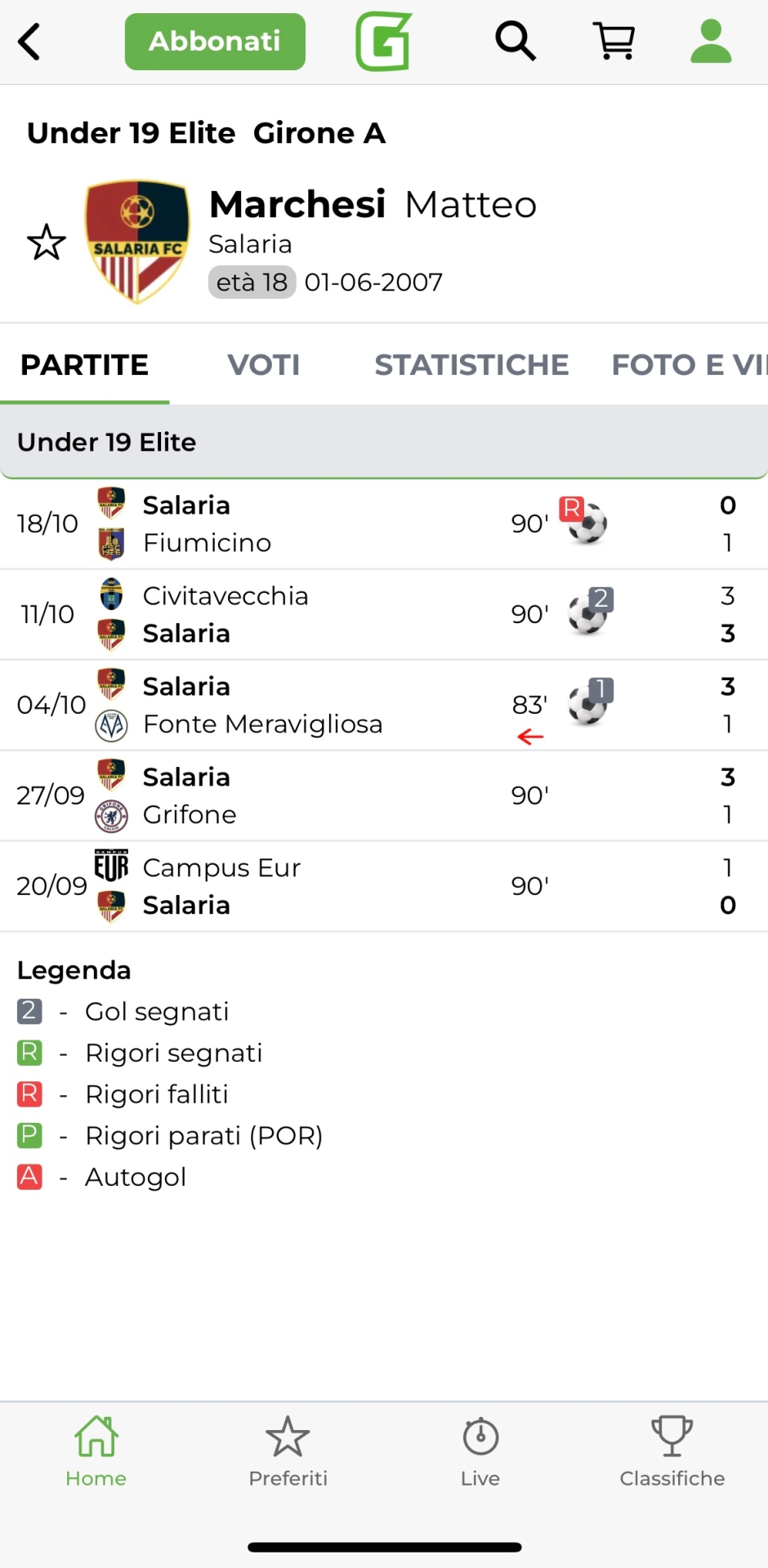
Task: Switch to the VOTI tab
Action: point(263,364)
